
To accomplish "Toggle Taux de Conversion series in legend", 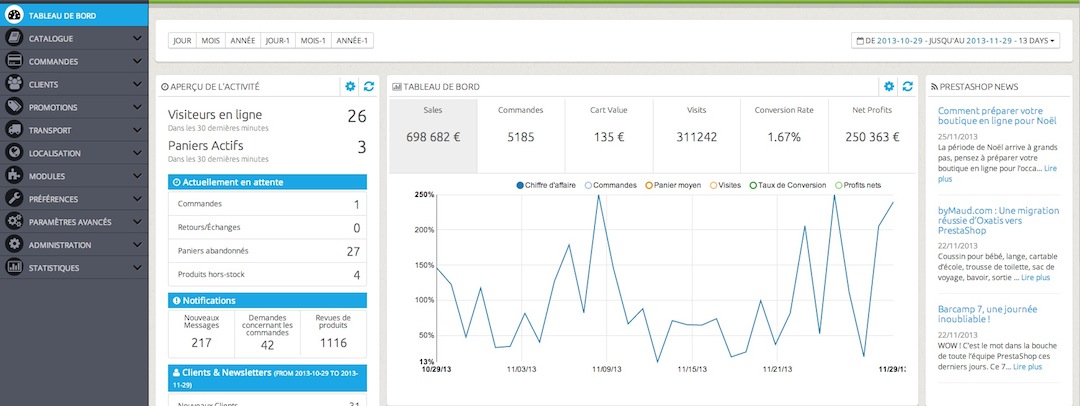I will (x=787, y=185).
